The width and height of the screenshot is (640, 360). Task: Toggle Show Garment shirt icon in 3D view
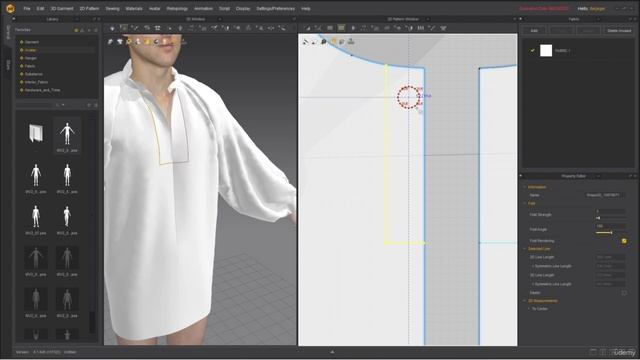pyautogui.click(x=120, y=42)
